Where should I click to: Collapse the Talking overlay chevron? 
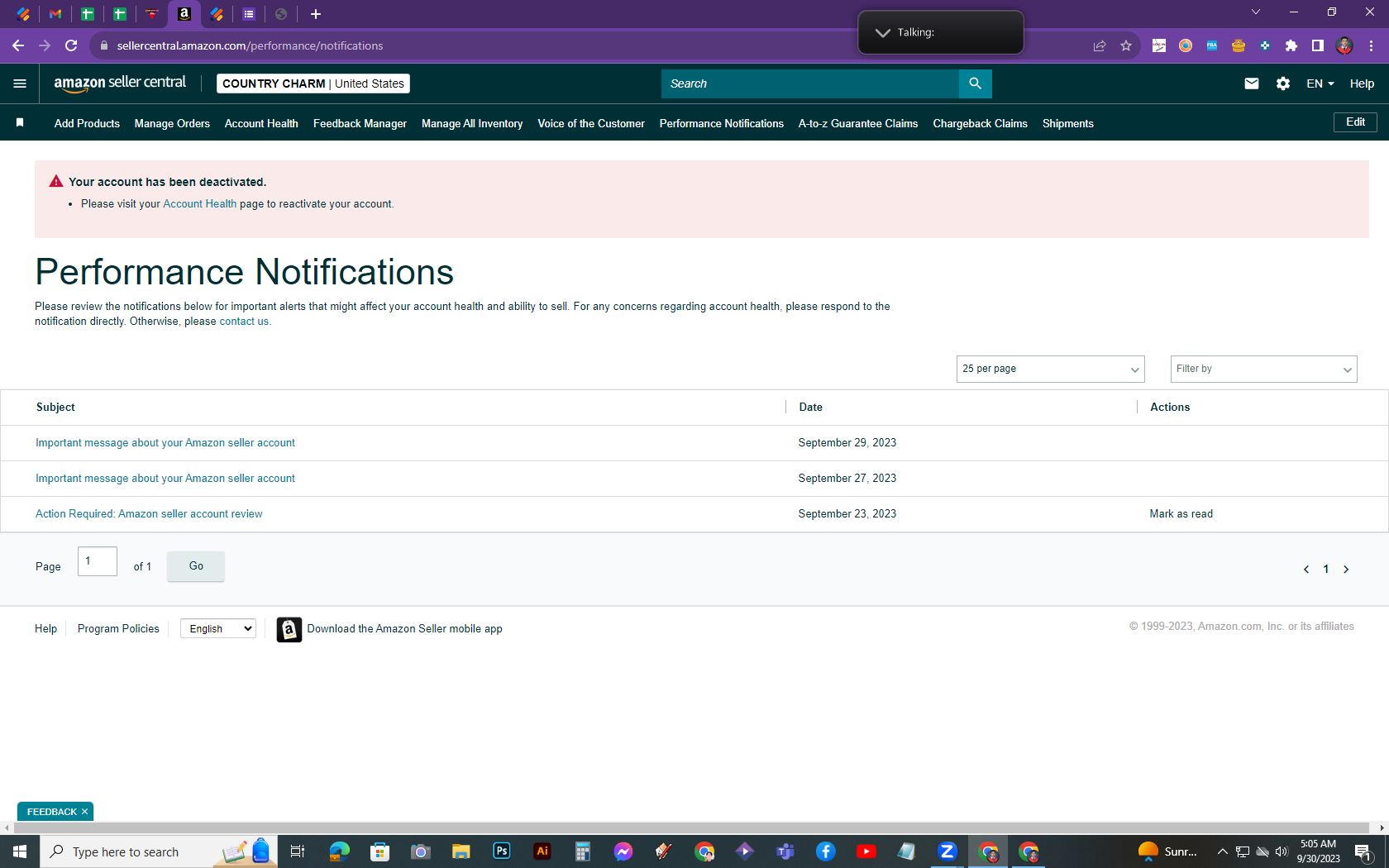pos(883,32)
